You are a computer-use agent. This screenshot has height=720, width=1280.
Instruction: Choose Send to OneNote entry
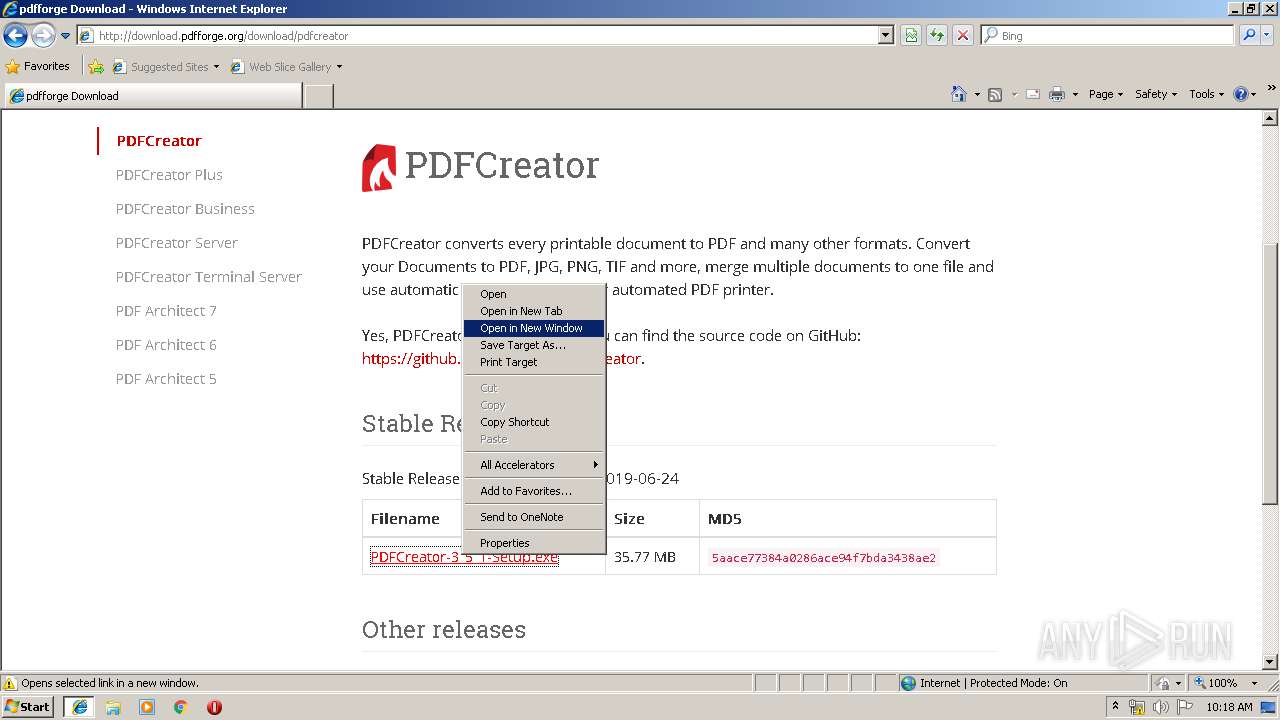[x=534, y=517]
